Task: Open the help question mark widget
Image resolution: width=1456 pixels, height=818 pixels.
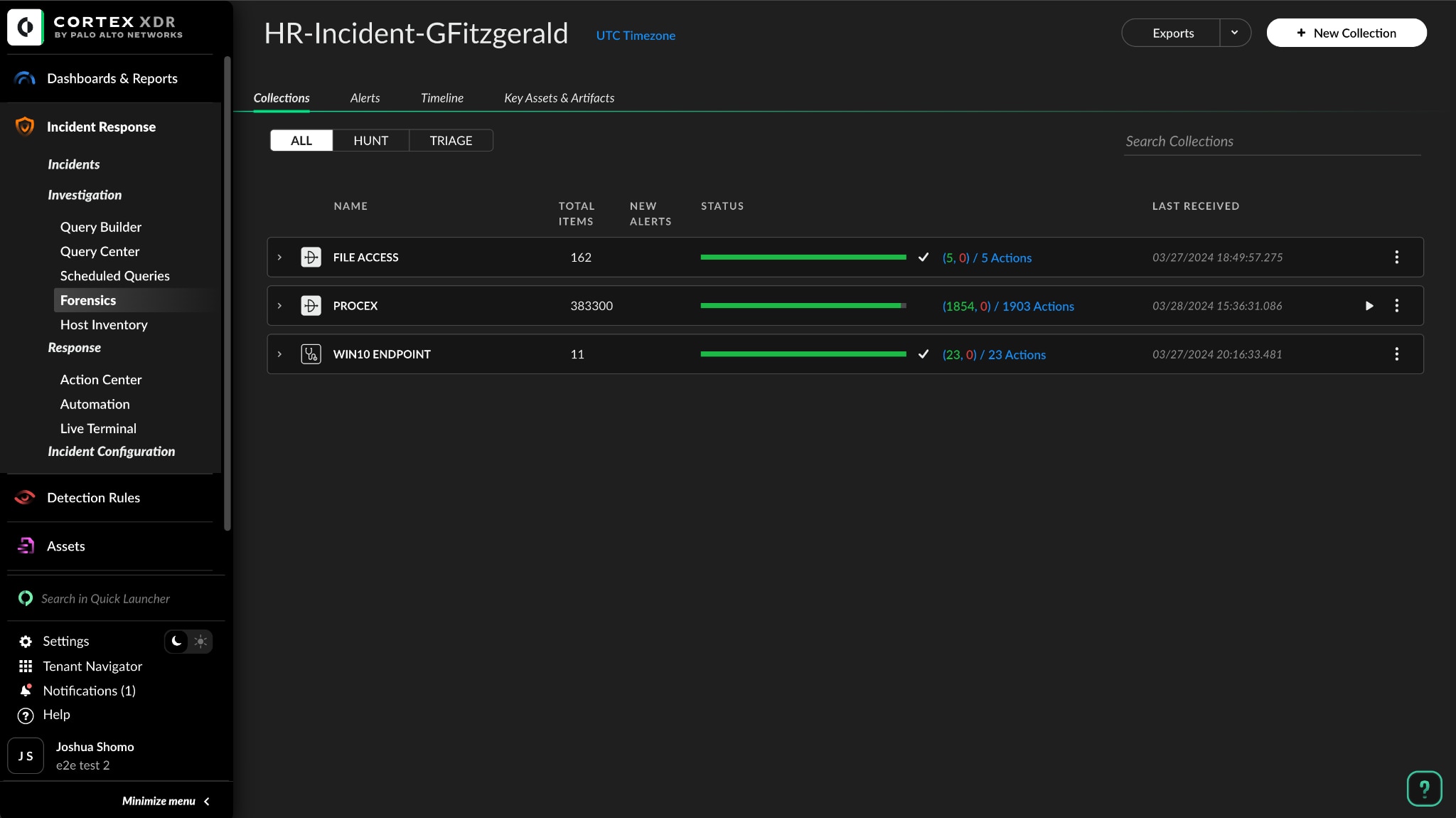Action: click(x=1424, y=788)
